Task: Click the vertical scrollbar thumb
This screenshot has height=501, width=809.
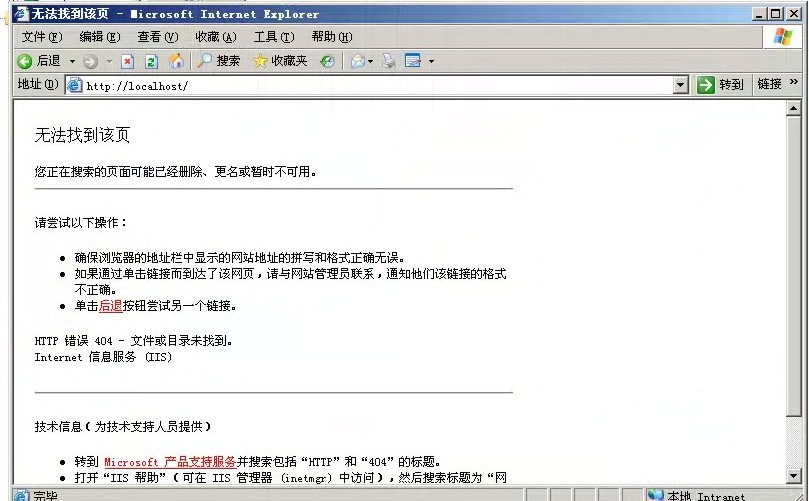Action: click(794, 266)
